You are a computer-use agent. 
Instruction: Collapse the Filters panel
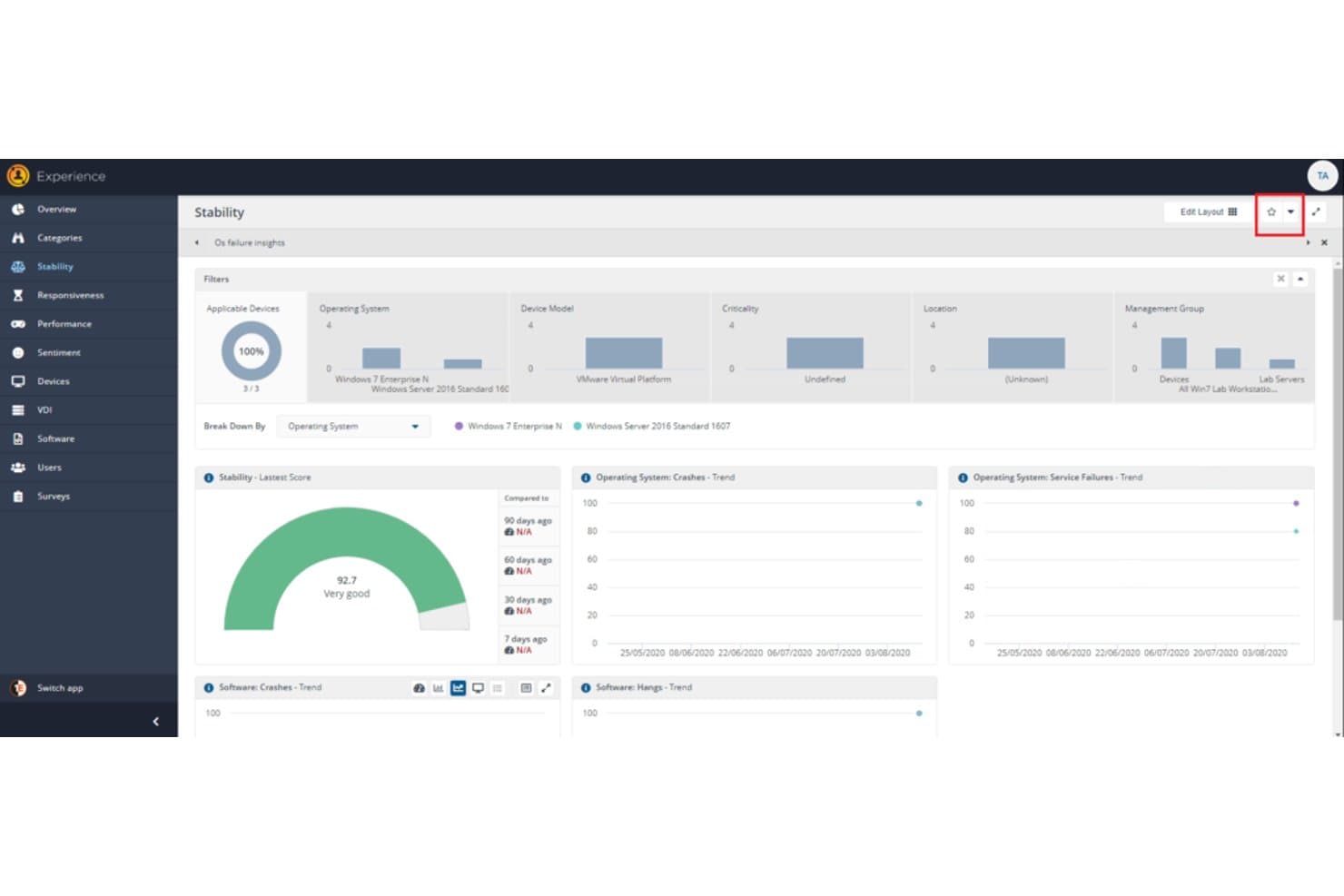point(1300,279)
